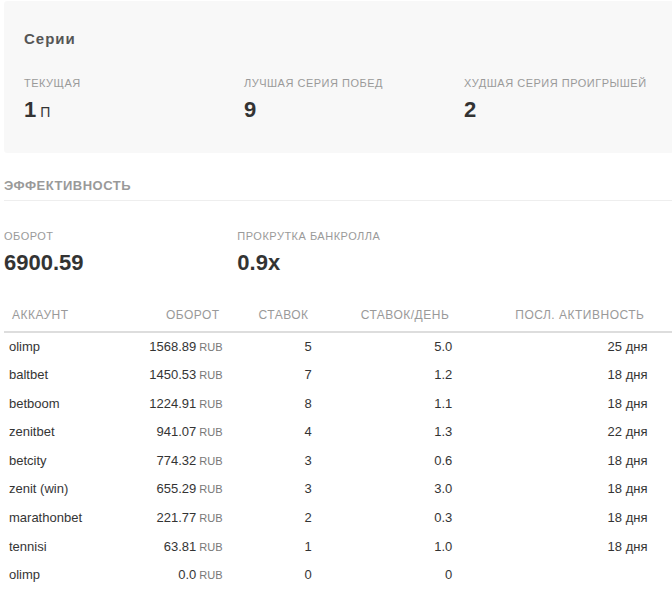Click the bankroll turnover value 0.9x
The width and height of the screenshot is (672, 596).
pos(258,263)
